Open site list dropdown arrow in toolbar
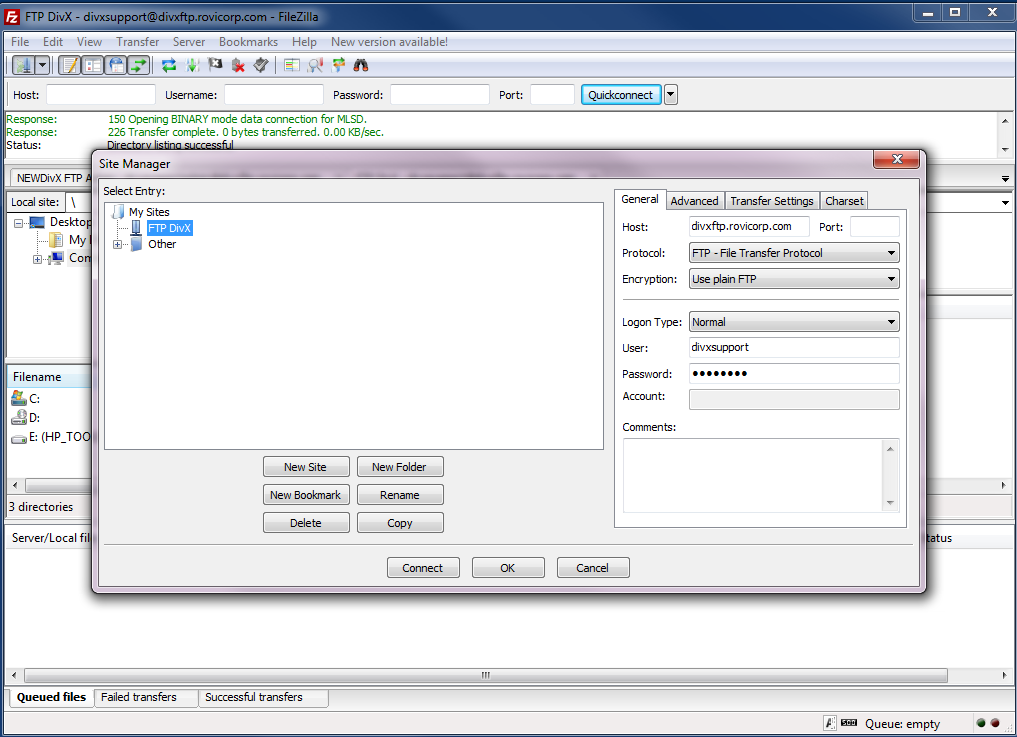Image resolution: width=1017 pixels, height=737 pixels. (42, 65)
